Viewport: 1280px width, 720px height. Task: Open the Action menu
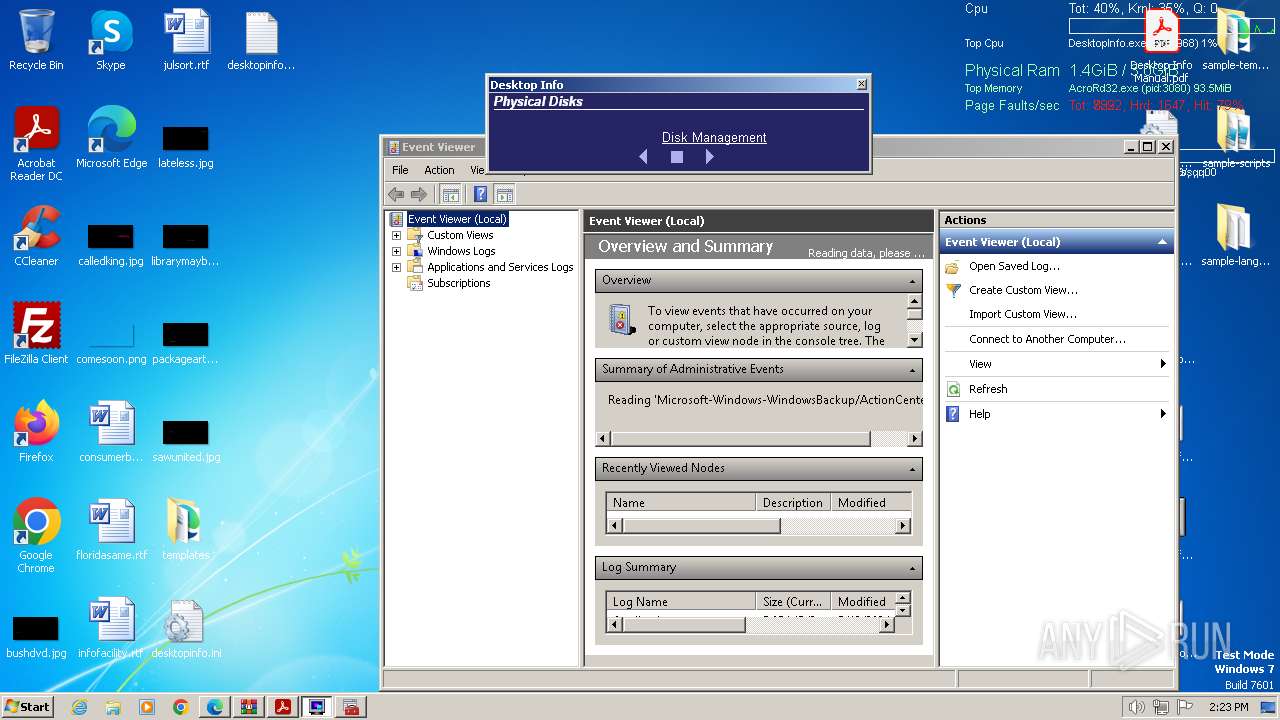[x=439, y=170]
